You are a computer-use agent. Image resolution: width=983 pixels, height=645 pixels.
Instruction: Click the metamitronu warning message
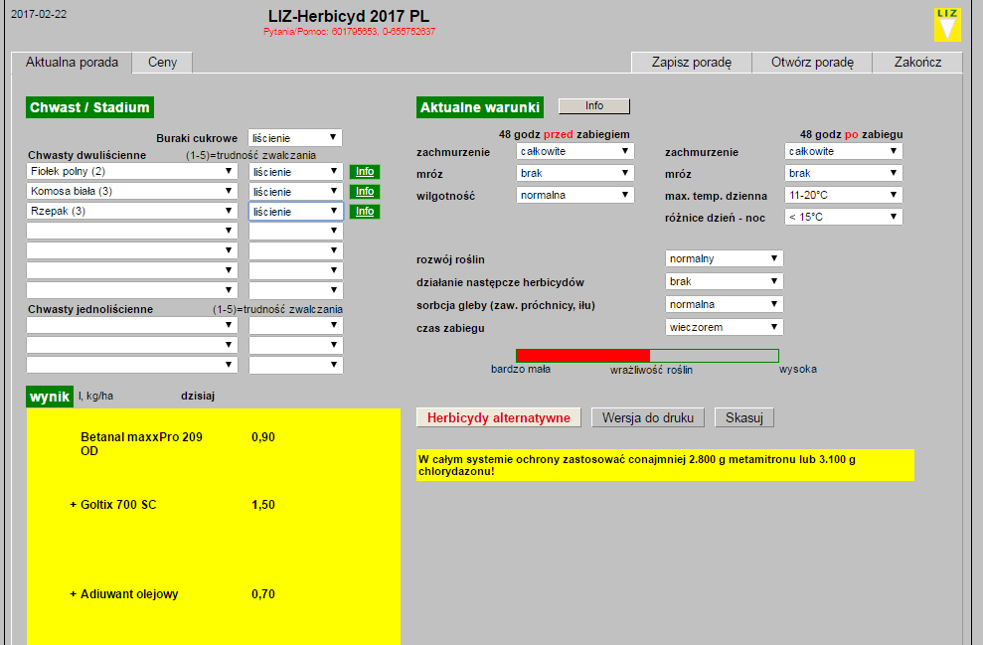point(665,465)
